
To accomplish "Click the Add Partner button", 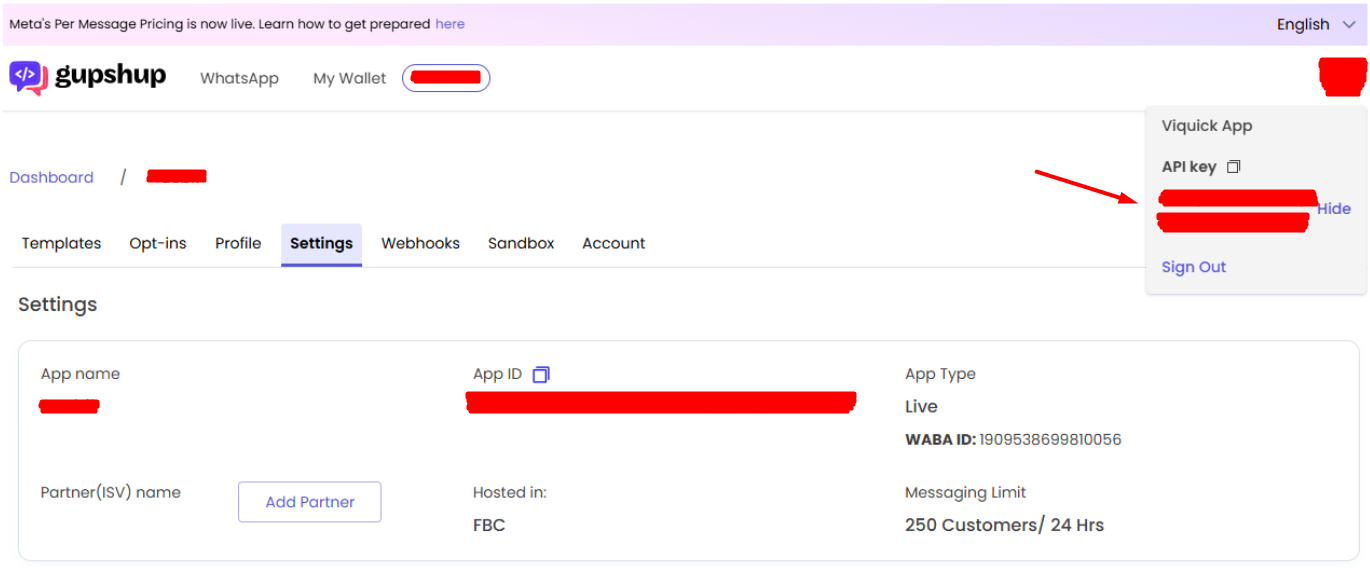I will coord(310,502).
